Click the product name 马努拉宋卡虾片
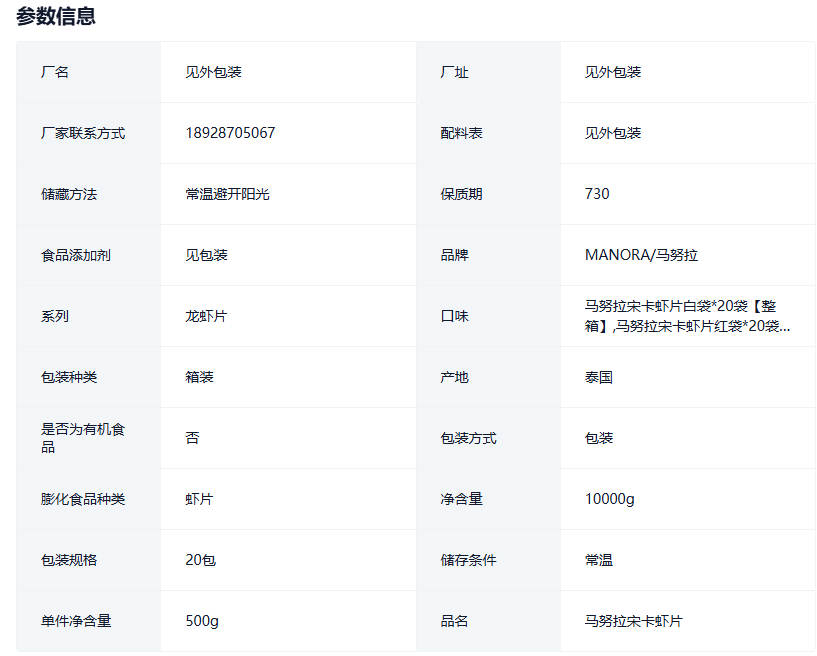Image resolution: width=817 pixels, height=656 pixels. 633,621
